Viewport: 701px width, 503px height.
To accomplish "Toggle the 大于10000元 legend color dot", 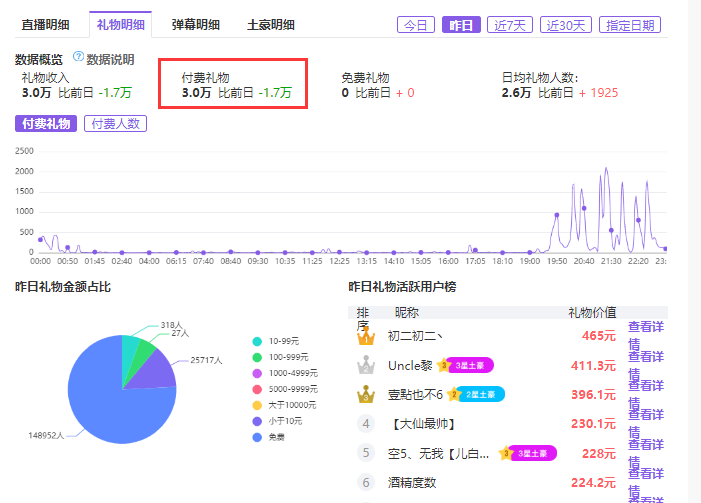I will click(257, 406).
